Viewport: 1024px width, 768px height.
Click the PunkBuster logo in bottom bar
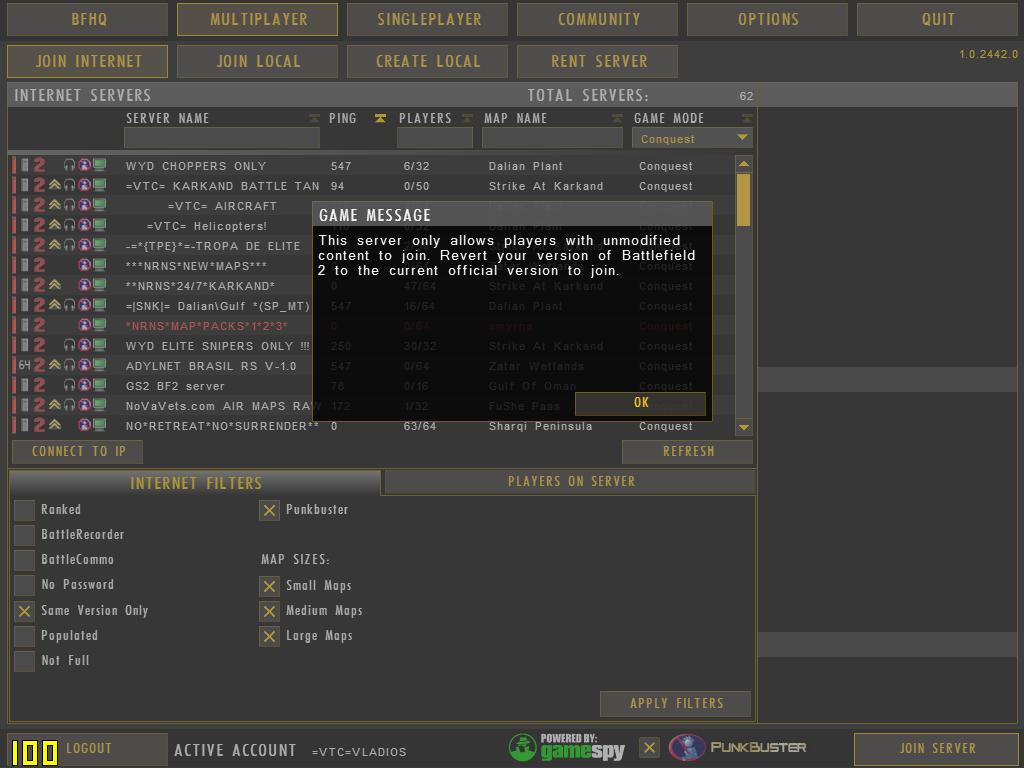point(738,748)
